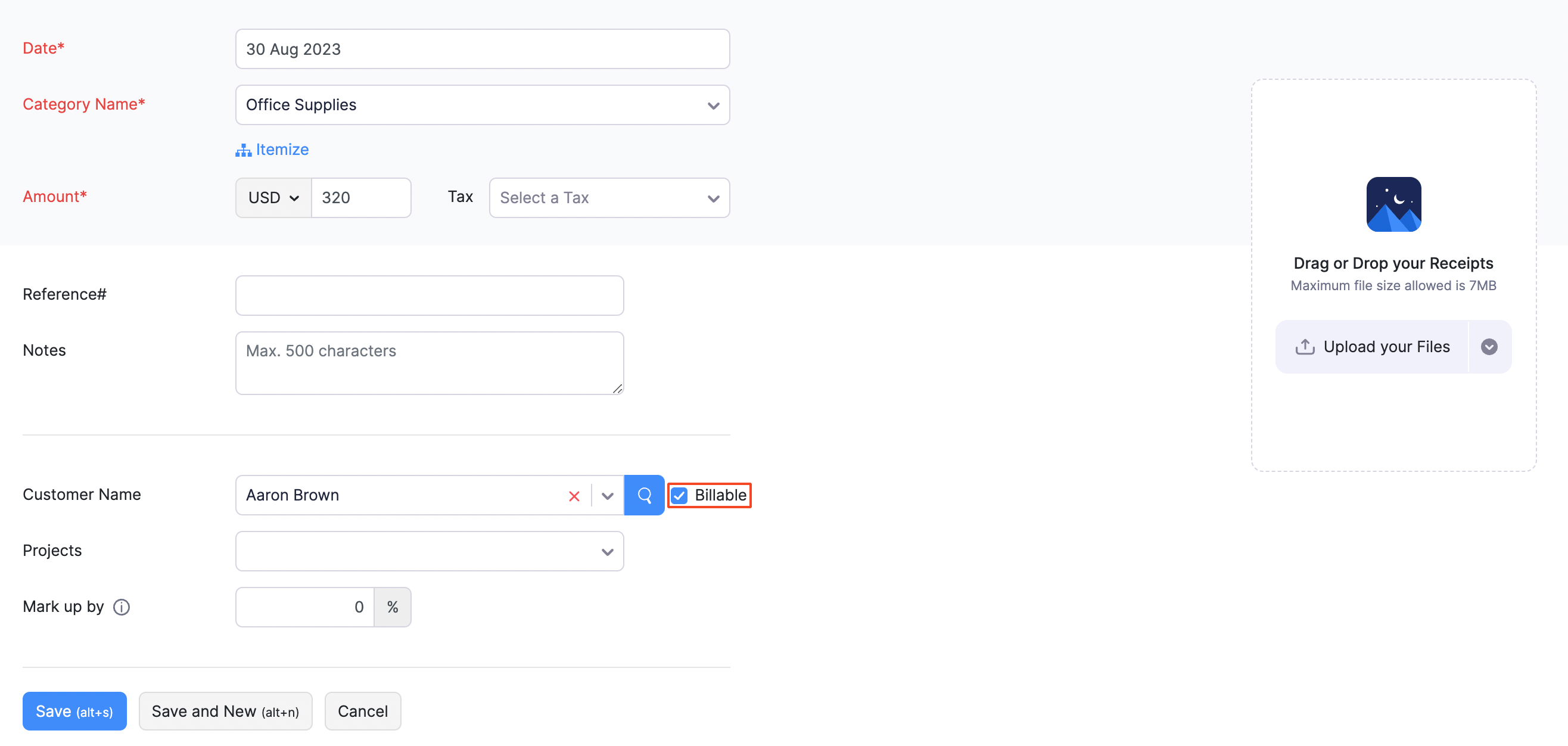Open the Projects dropdown

(429, 551)
